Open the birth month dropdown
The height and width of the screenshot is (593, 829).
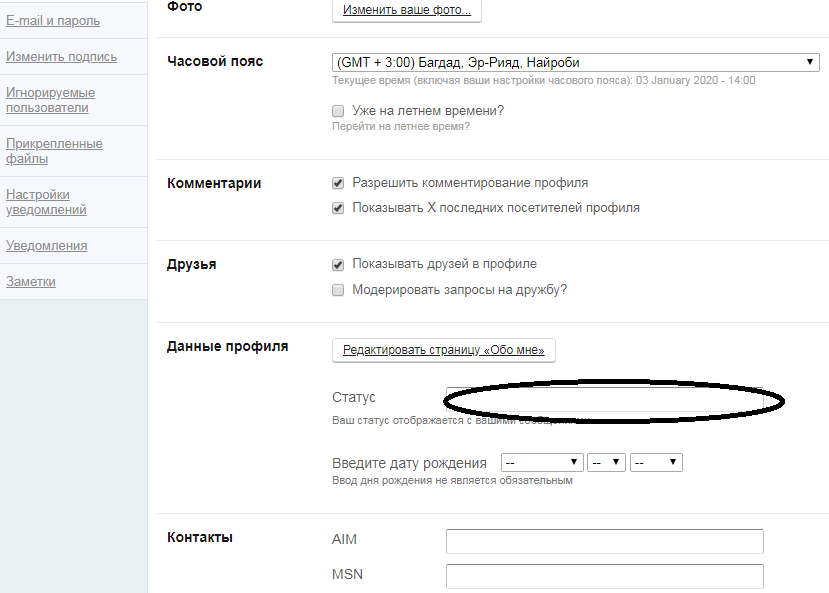click(542, 463)
